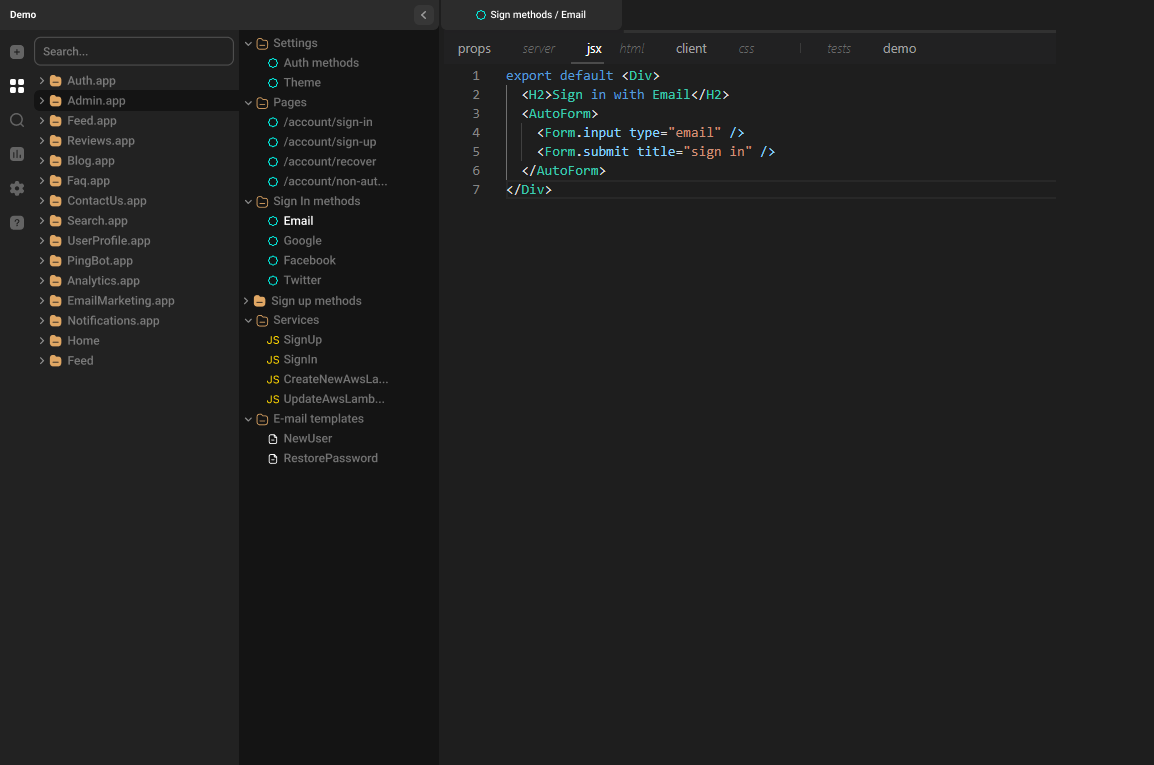The image size is (1154, 765).
Task: Collapse the panel with the left arrow button
Action: (423, 15)
